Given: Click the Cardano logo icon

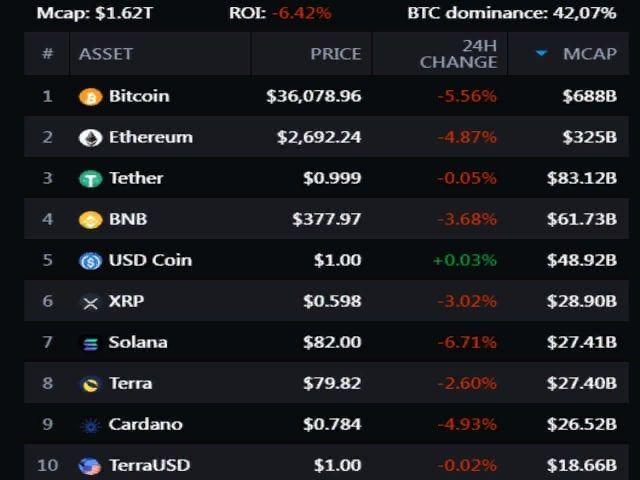Looking at the screenshot, I should tap(91, 425).
